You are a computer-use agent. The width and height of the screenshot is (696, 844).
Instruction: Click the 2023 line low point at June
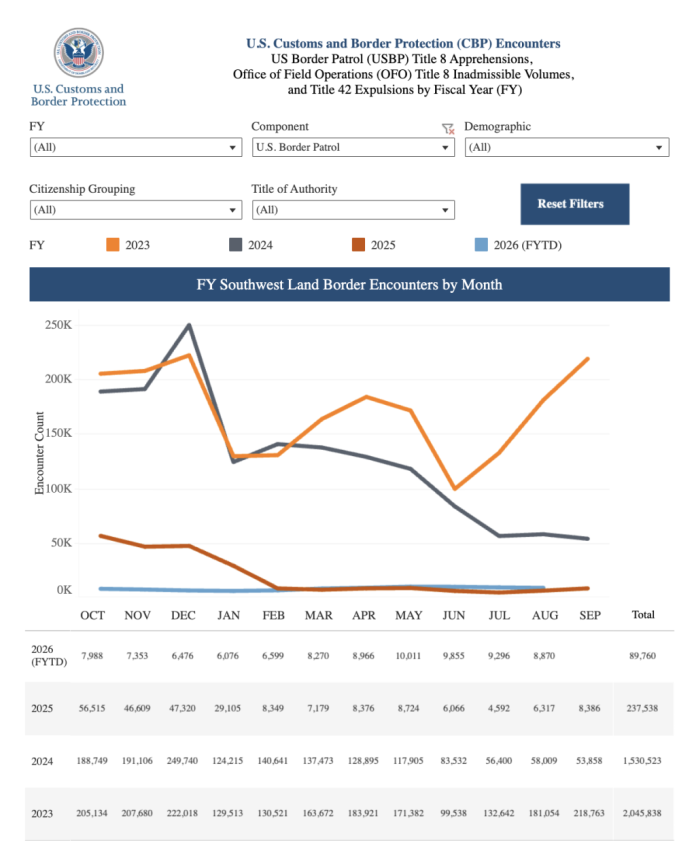455,489
